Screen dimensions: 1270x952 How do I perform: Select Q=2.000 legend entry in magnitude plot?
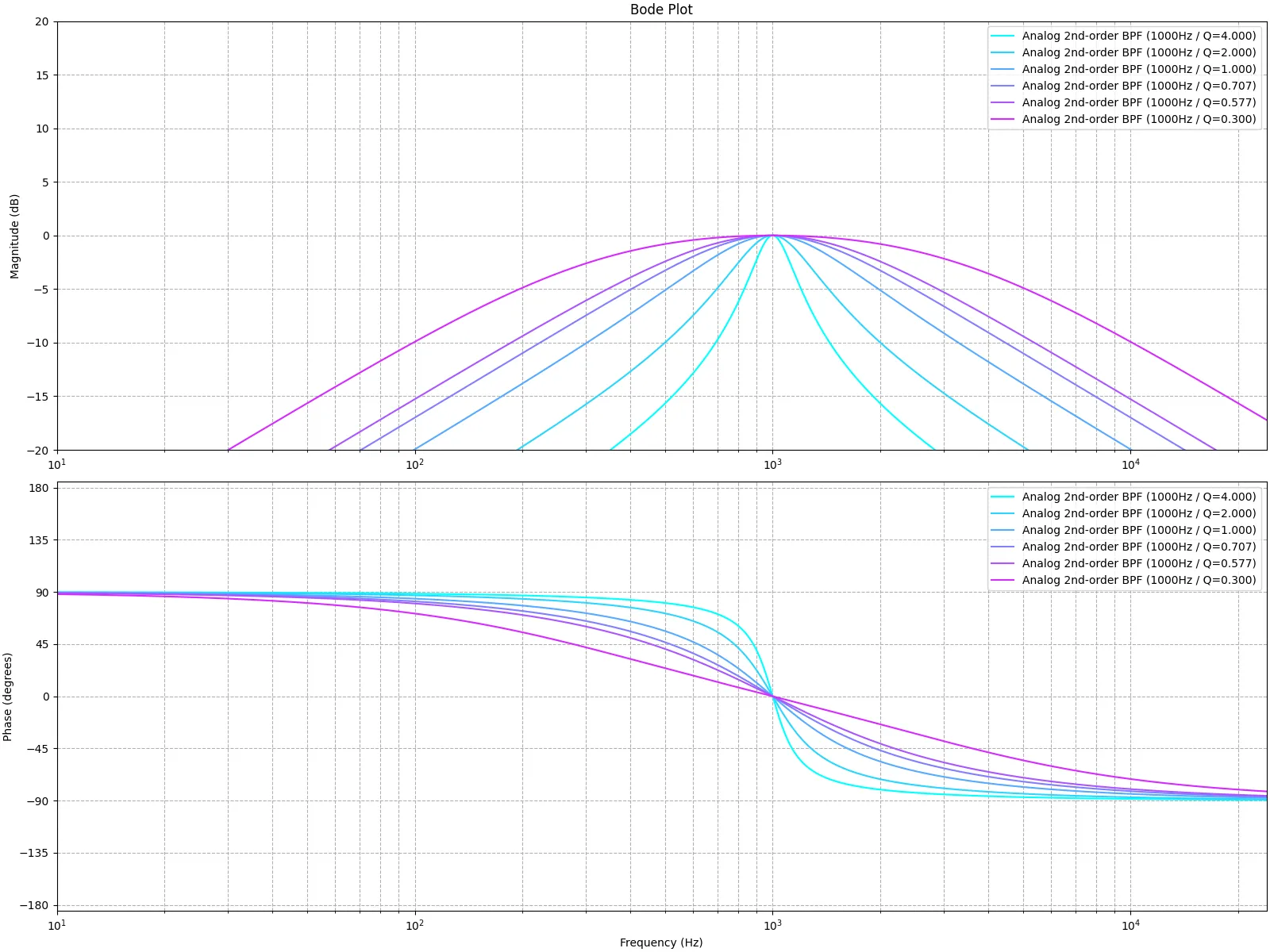(1138, 52)
